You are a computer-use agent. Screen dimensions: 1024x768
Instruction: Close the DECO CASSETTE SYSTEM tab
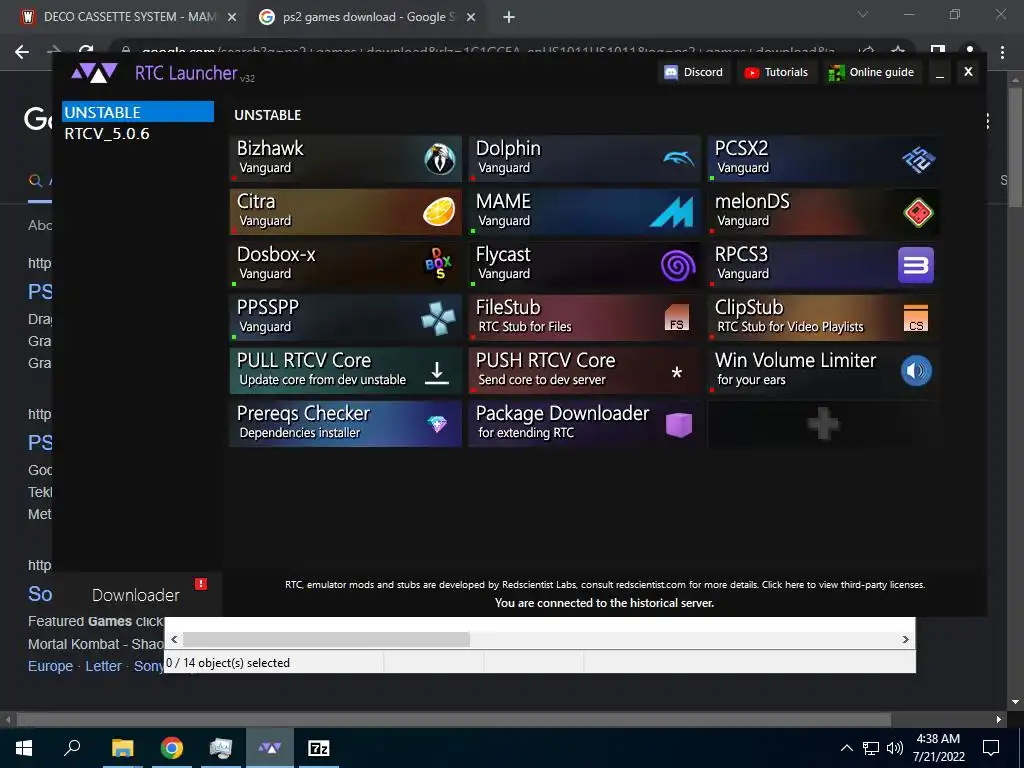(x=232, y=18)
